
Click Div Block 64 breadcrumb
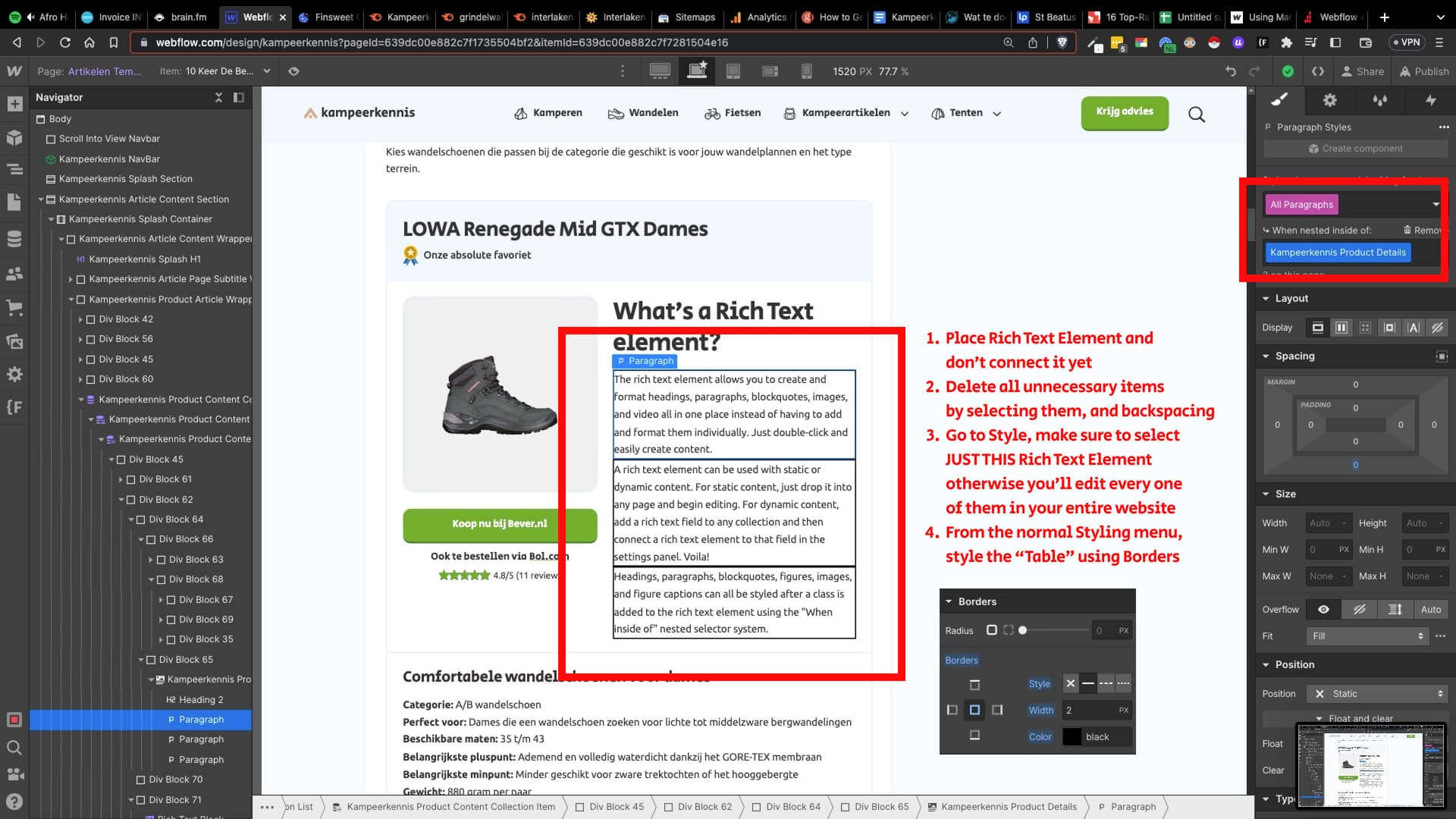click(786, 807)
